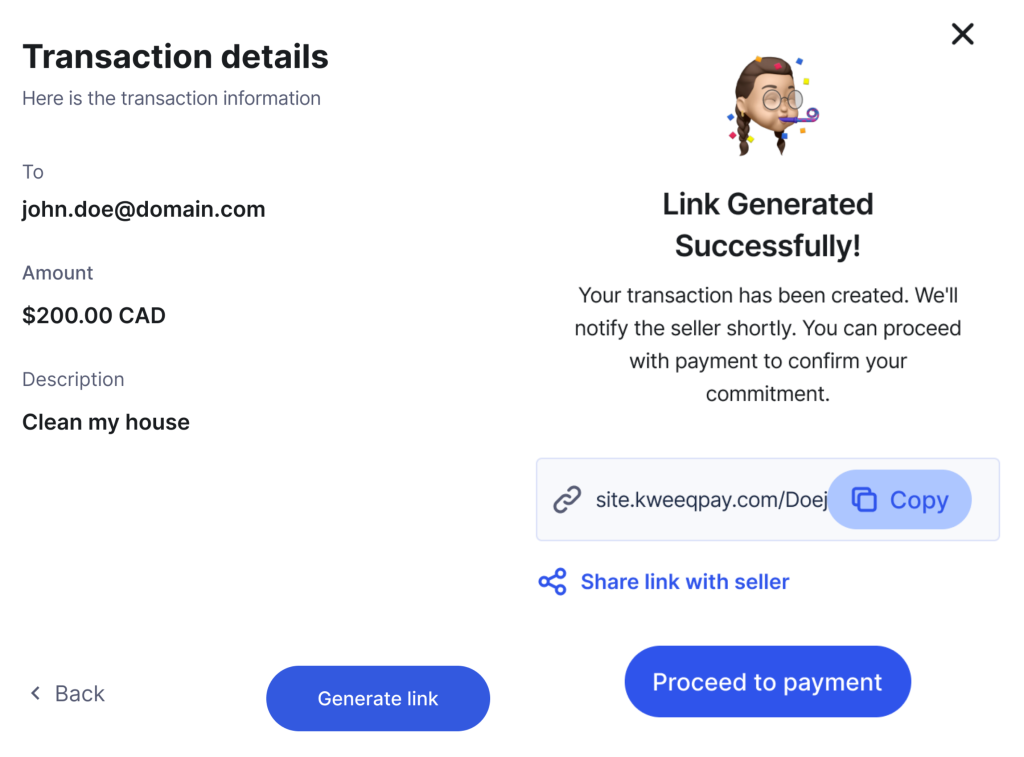Go Back to previous step
The height and width of the screenshot is (757, 1024).
67,693
